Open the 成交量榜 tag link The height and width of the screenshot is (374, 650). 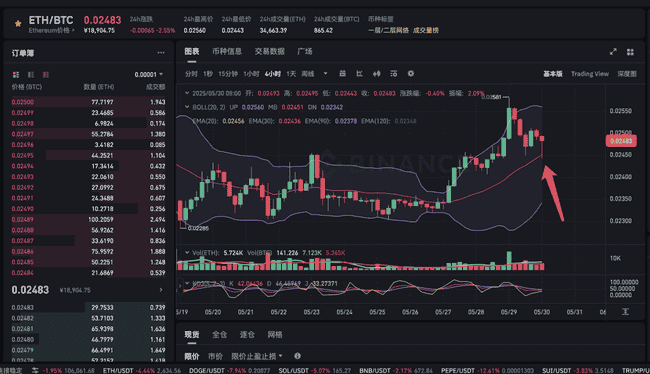[x=426, y=30]
